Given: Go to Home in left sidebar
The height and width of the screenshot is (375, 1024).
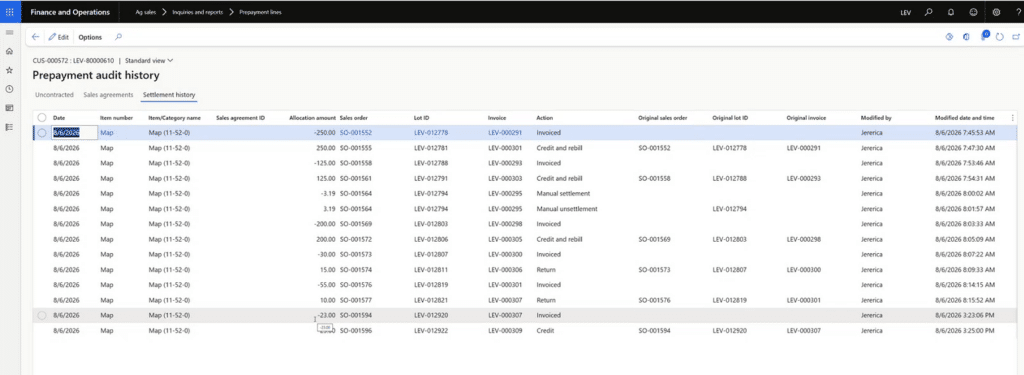Looking at the screenshot, I should coord(9,51).
